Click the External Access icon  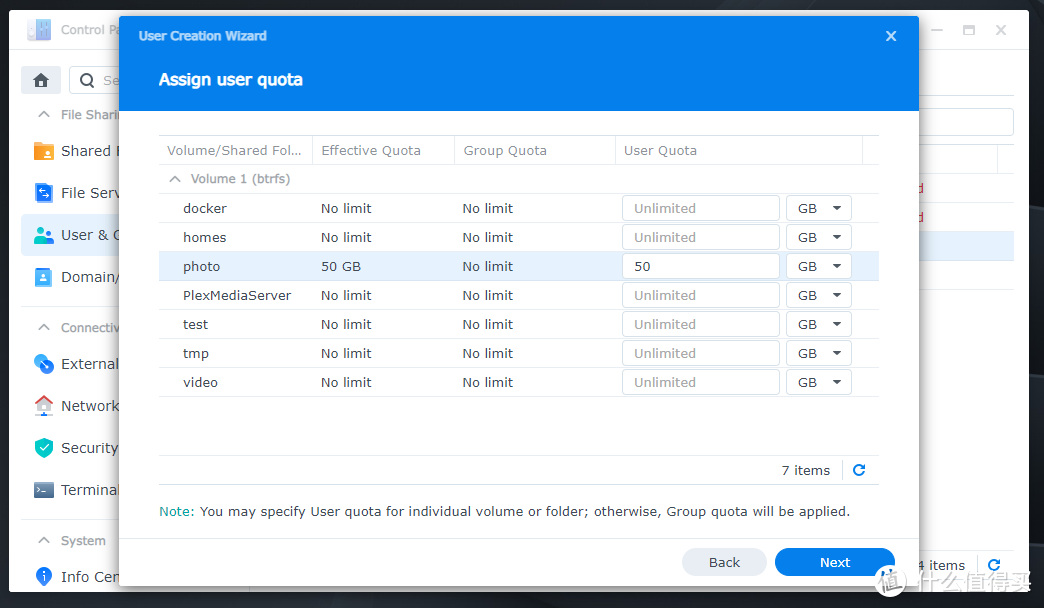44,364
